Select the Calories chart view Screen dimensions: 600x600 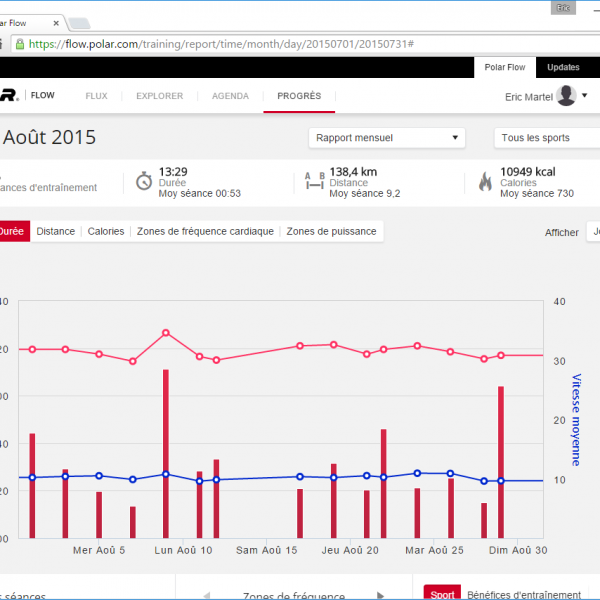click(106, 231)
